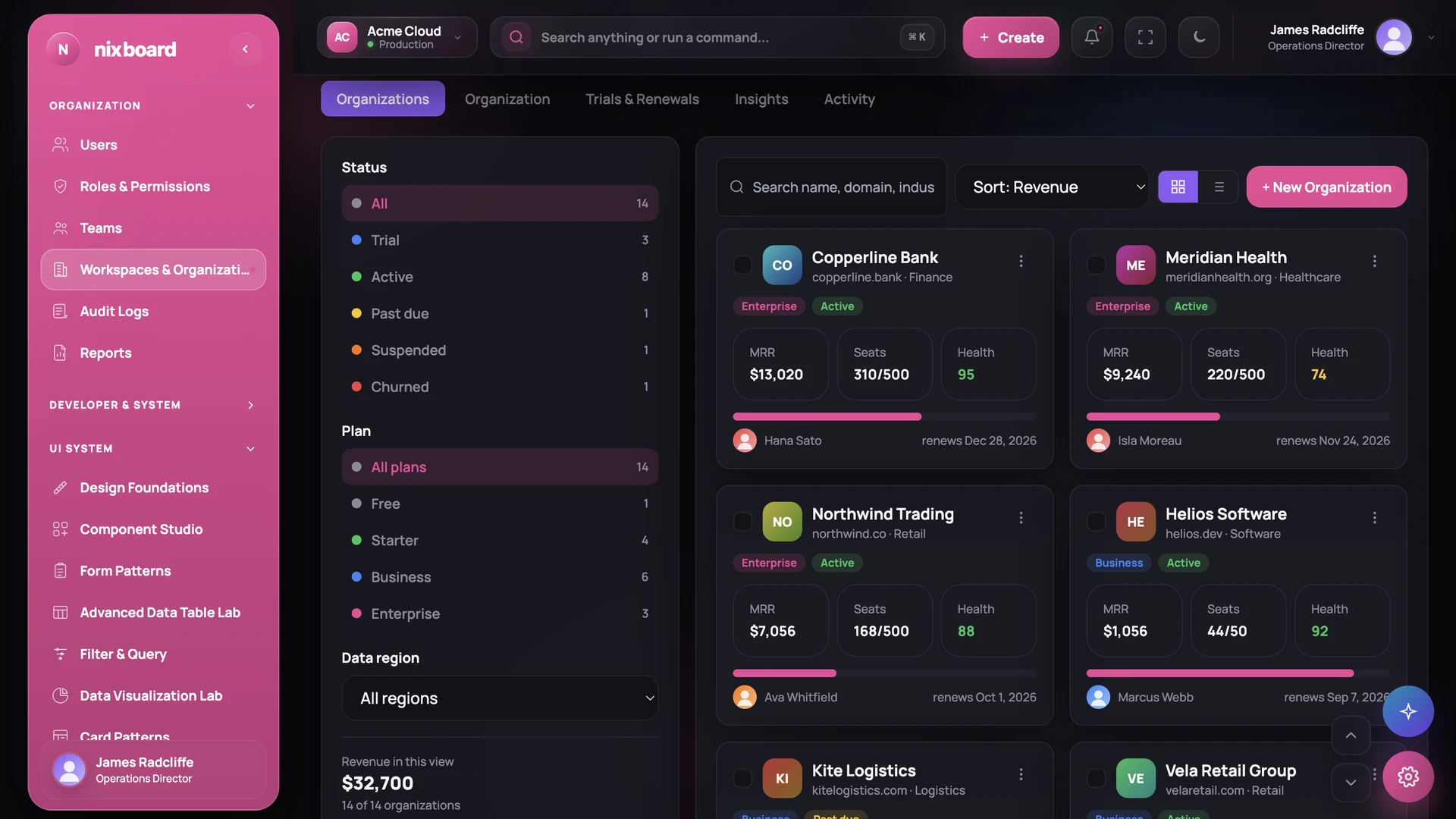The width and height of the screenshot is (1456, 819).
Task: Open the Copperline Bank organization title
Action: point(874,257)
